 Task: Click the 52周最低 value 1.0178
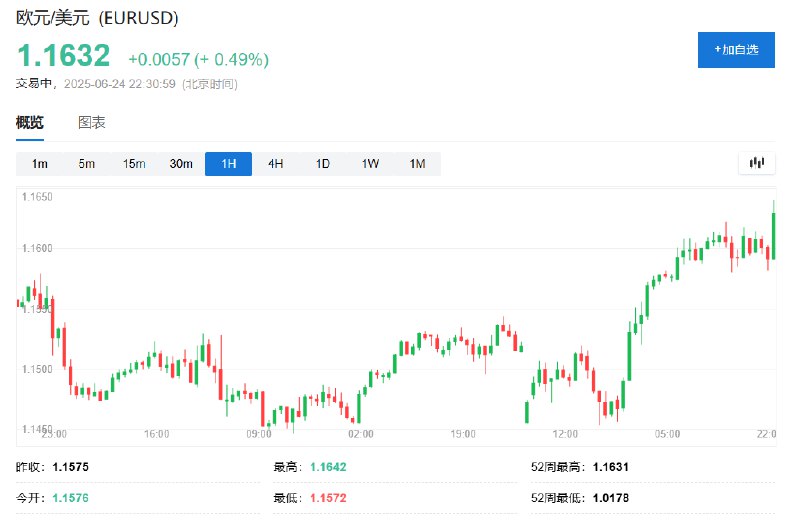(x=610, y=497)
